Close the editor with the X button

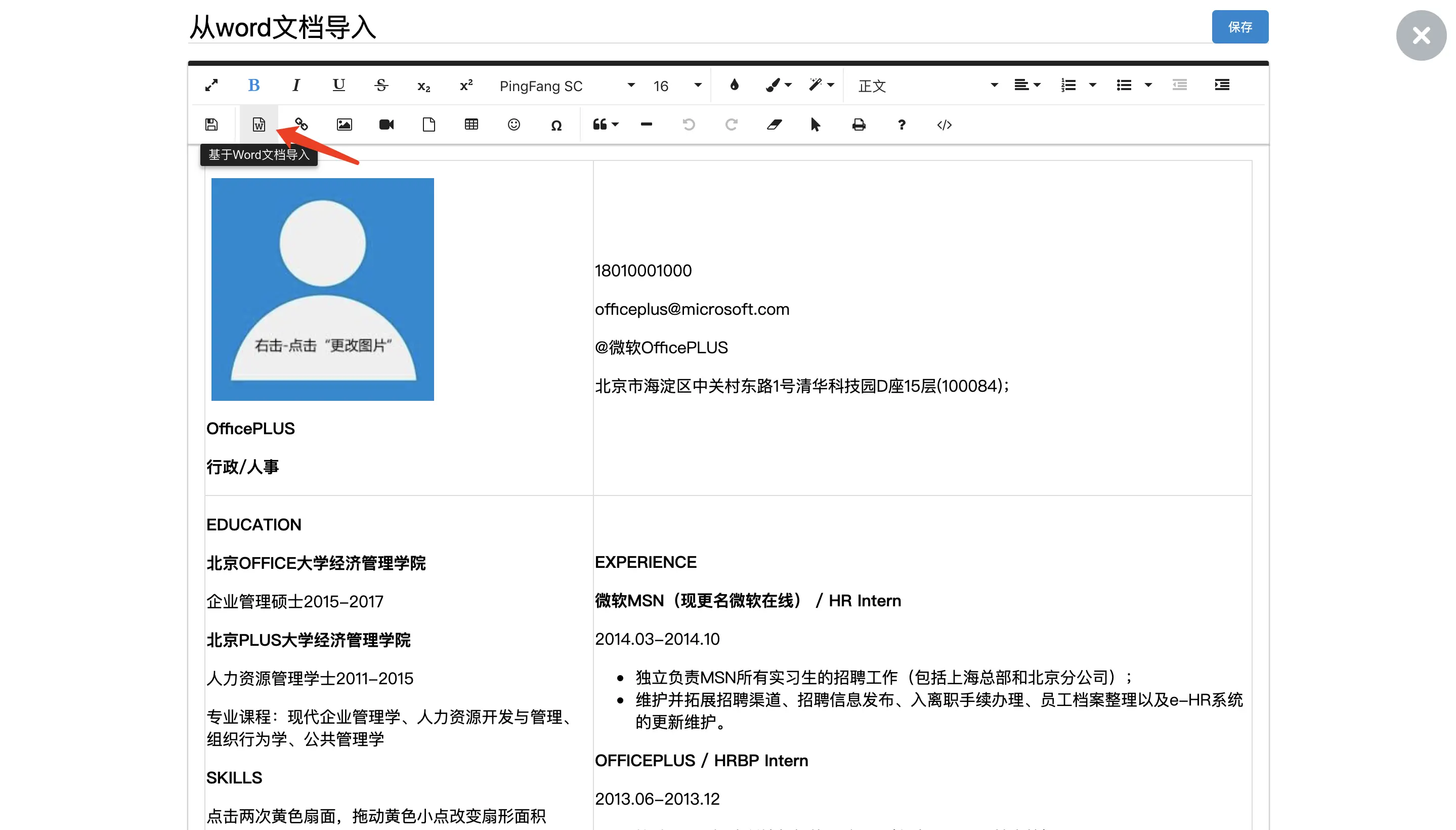(1421, 35)
